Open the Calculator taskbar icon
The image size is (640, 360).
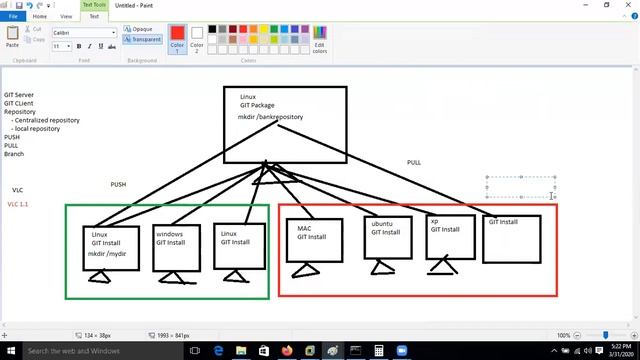[379, 351]
